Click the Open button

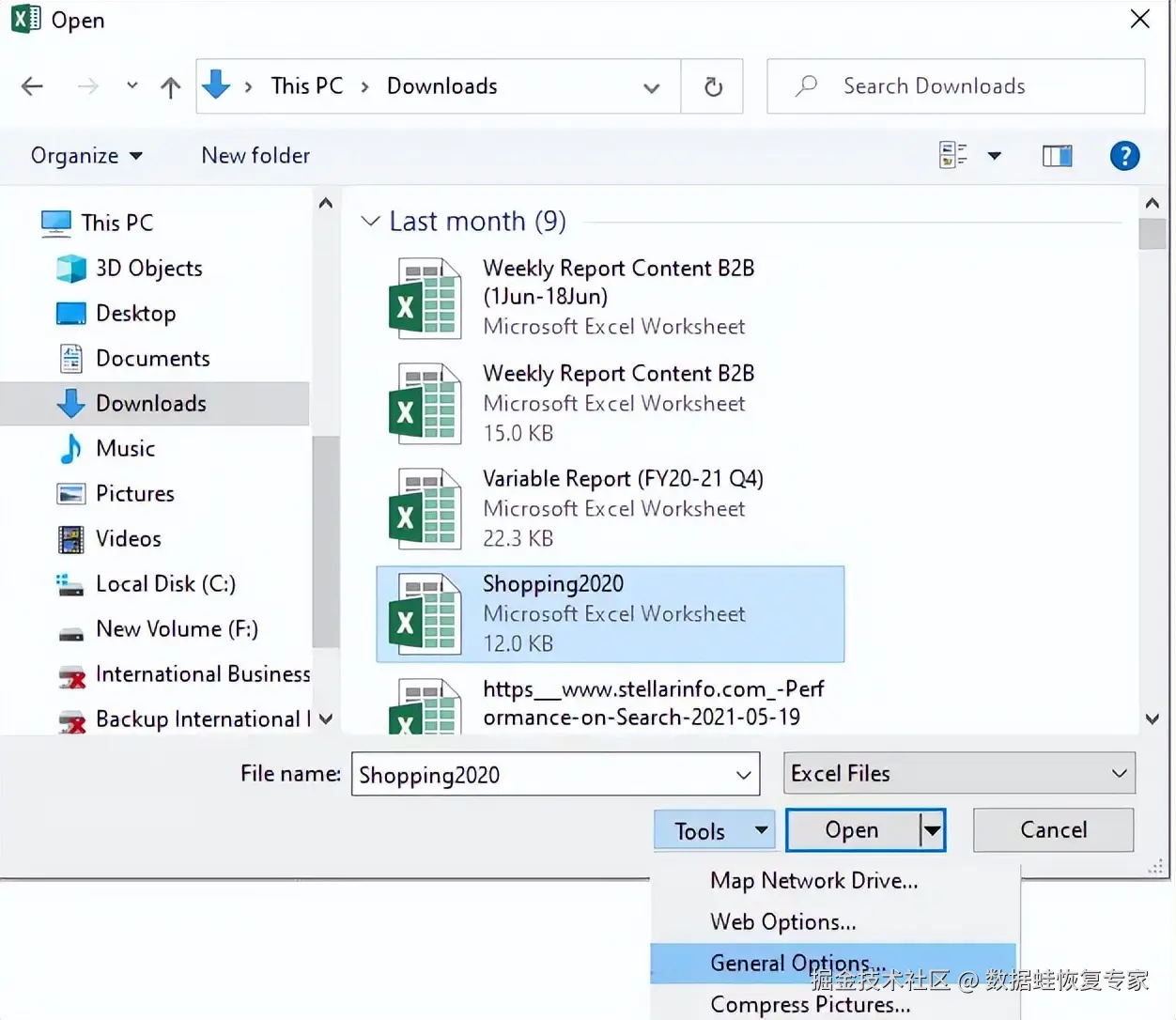coord(852,830)
